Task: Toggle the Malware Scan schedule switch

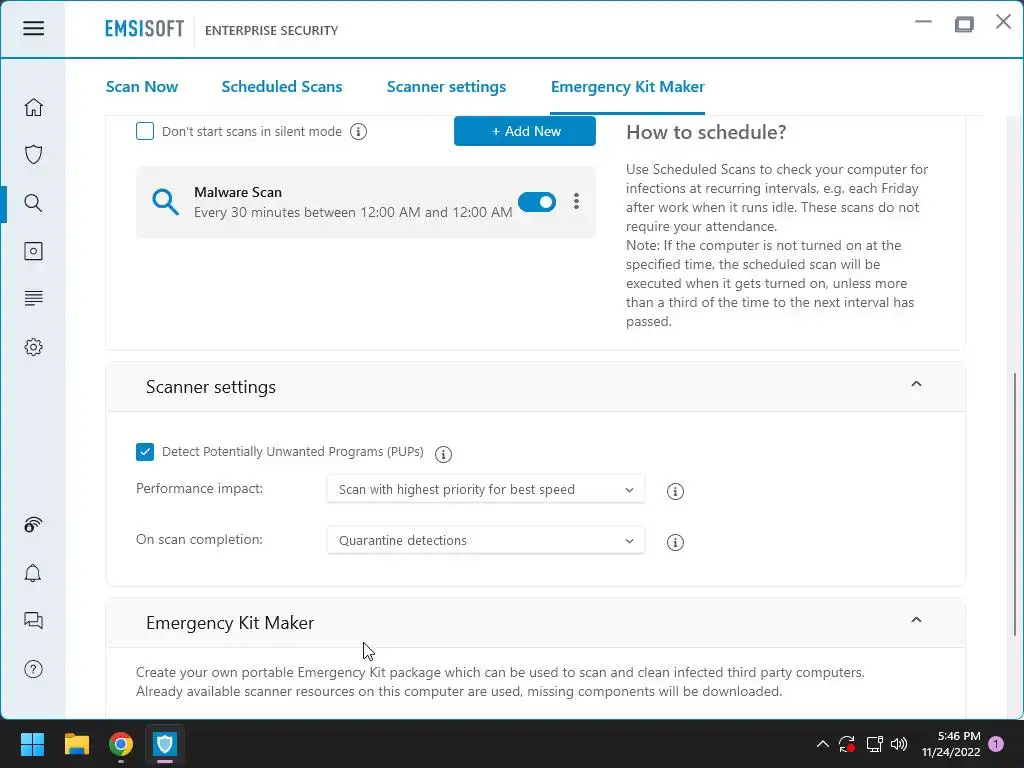Action: 537,202
